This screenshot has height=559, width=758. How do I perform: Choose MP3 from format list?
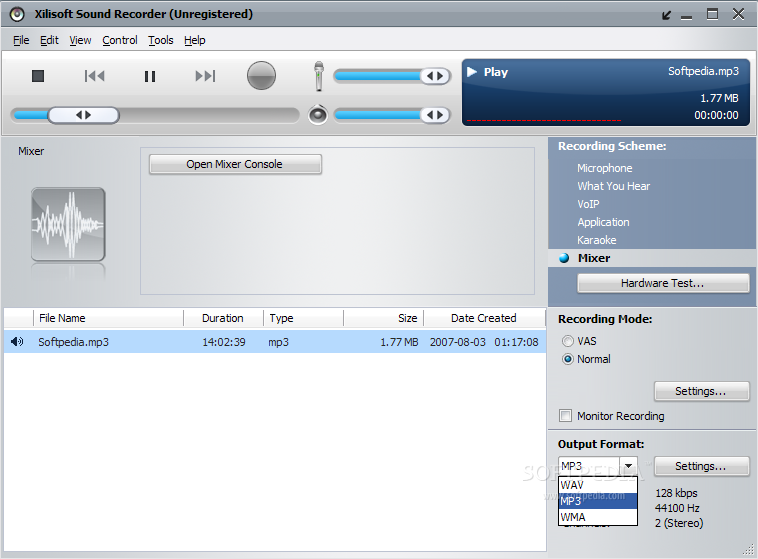(598, 501)
